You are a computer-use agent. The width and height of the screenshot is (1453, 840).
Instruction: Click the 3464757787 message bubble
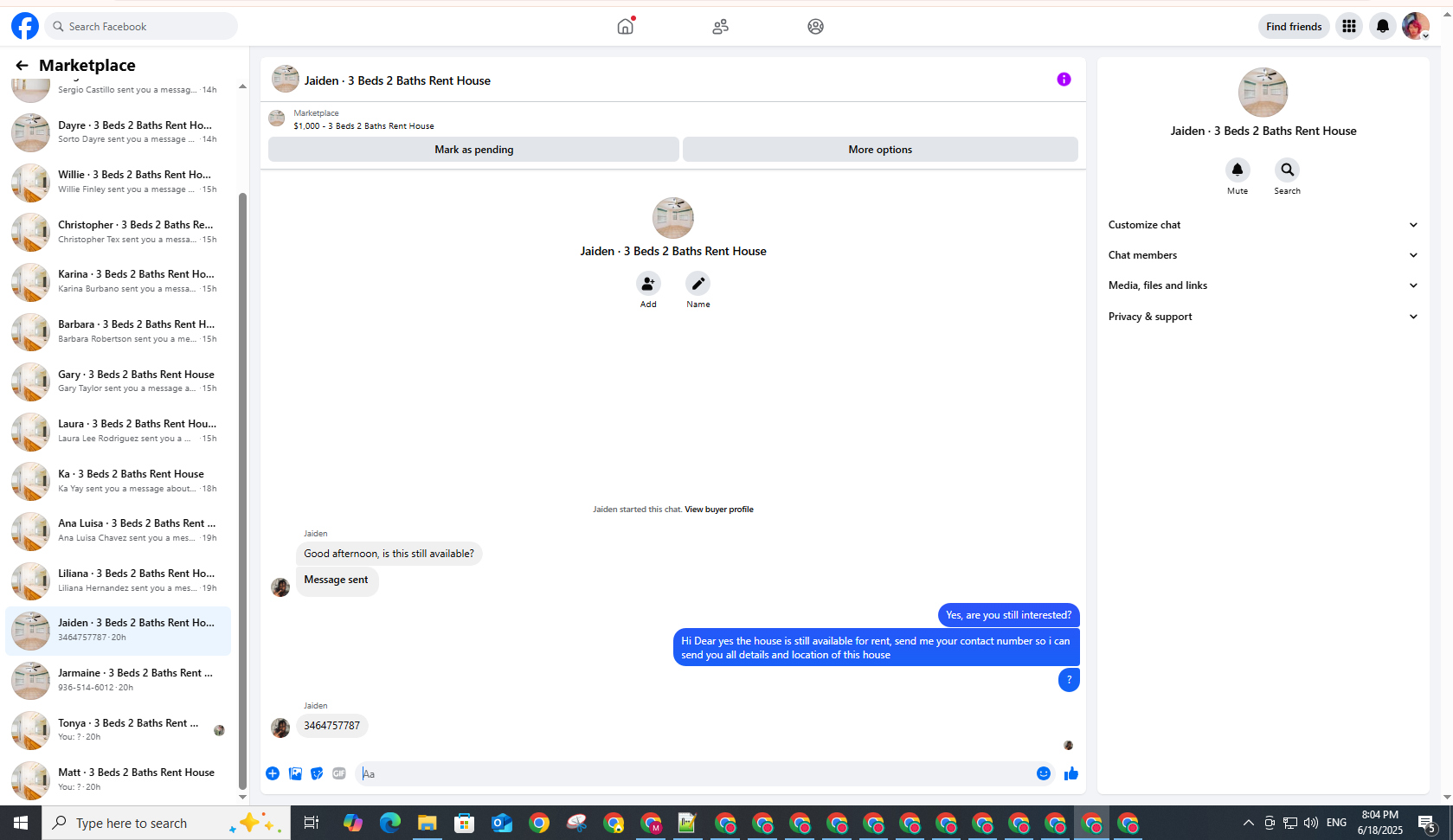coord(332,726)
